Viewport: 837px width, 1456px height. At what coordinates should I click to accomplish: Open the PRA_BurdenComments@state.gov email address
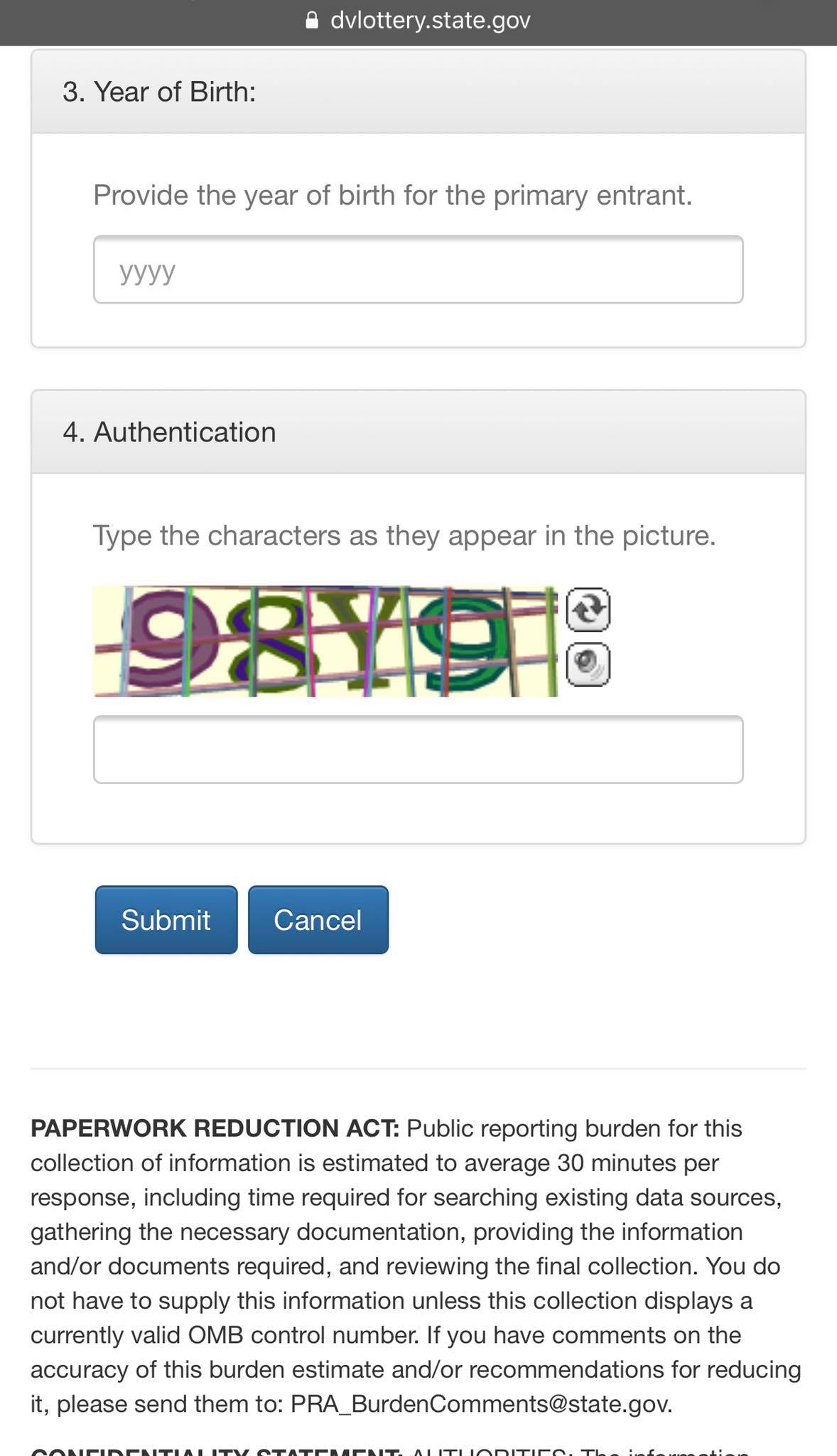(480, 1404)
